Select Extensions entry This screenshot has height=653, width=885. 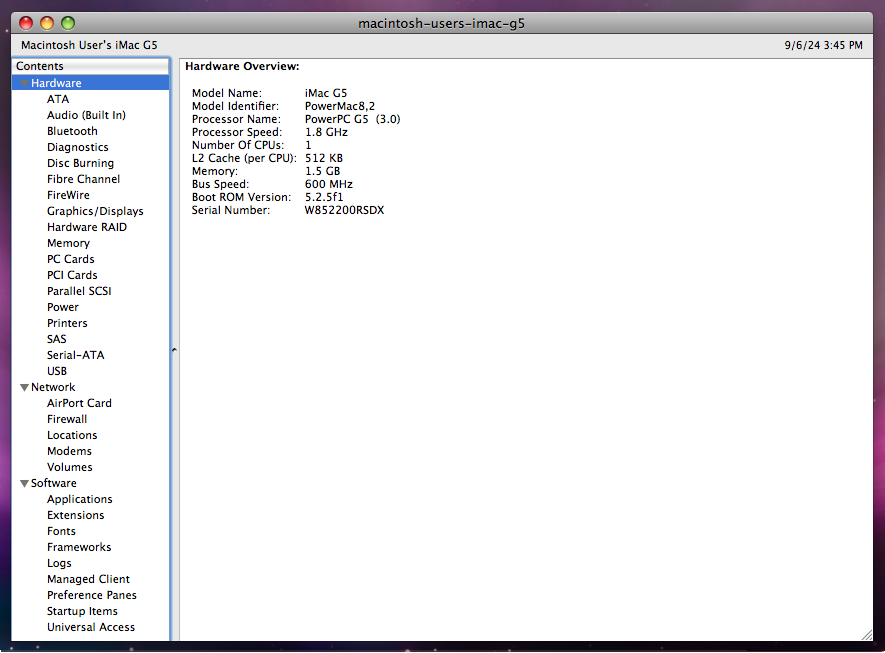tap(75, 515)
